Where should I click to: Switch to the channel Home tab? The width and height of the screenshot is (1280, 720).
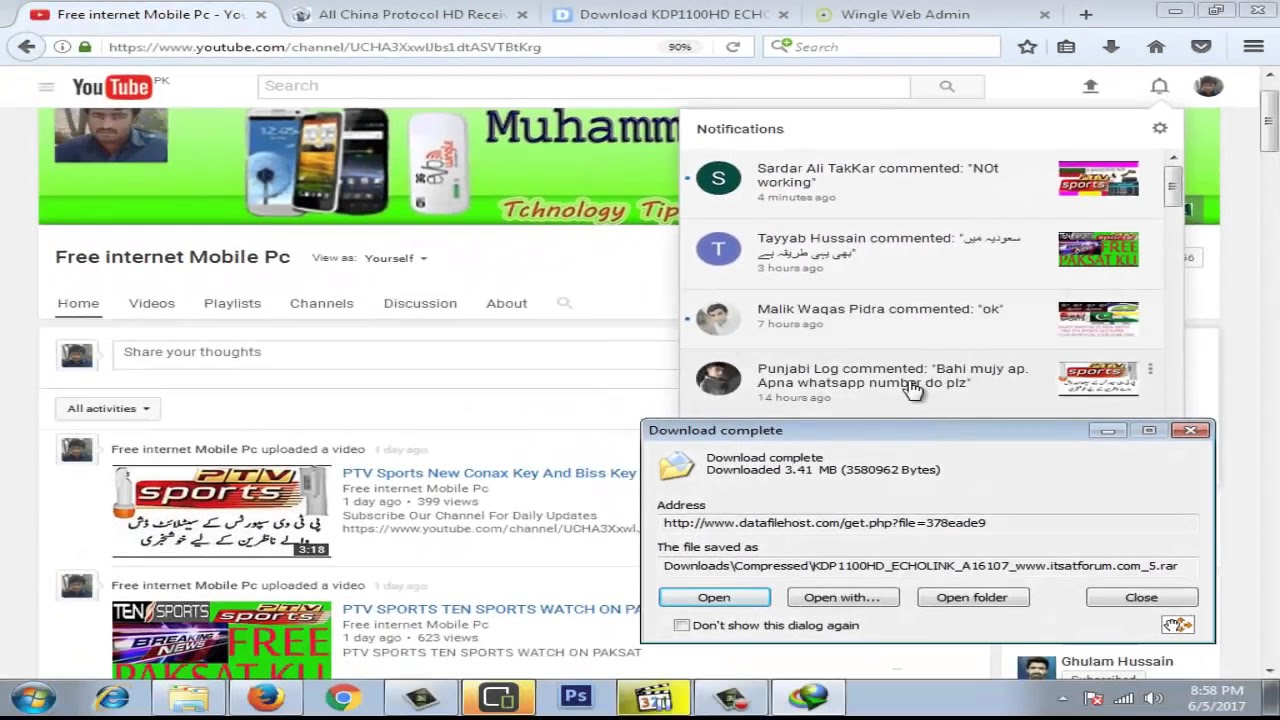(78, 303)
